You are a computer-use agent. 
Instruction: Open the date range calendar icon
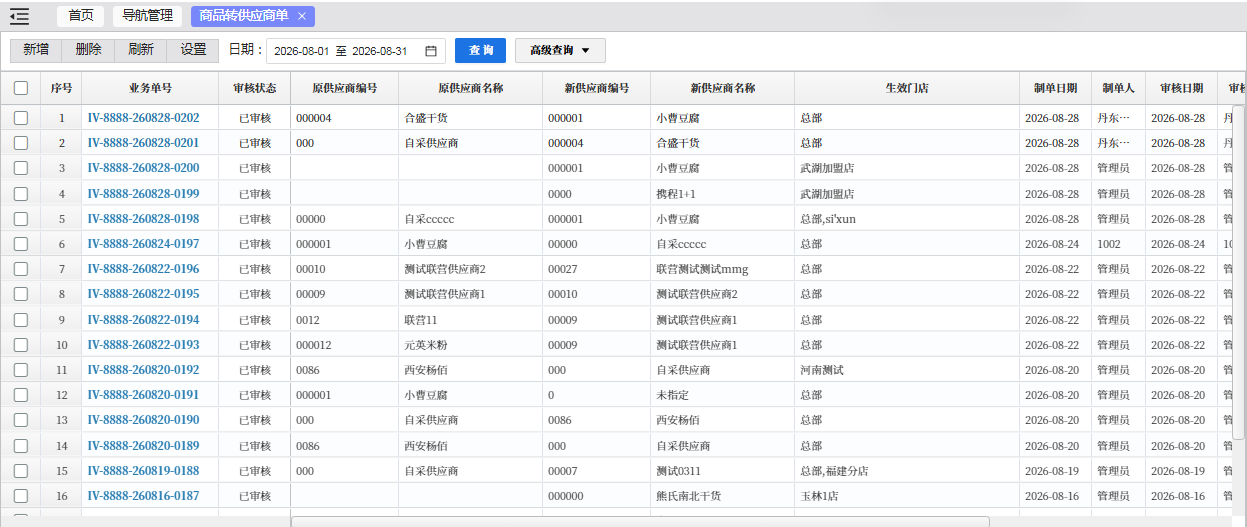(431, 51)
